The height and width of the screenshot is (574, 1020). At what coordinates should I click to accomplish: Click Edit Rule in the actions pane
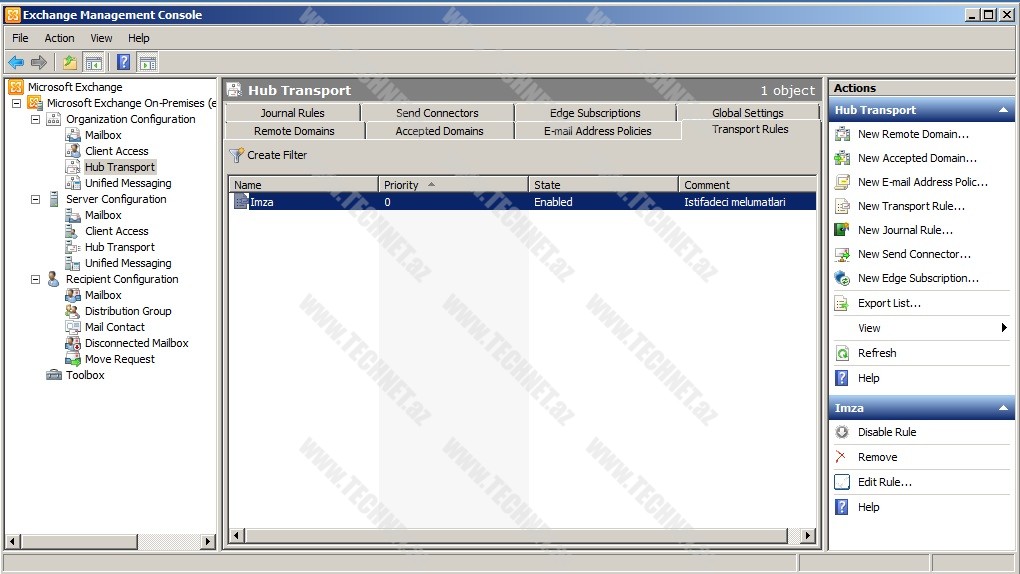pyautogui.click(x=884, y=482)
